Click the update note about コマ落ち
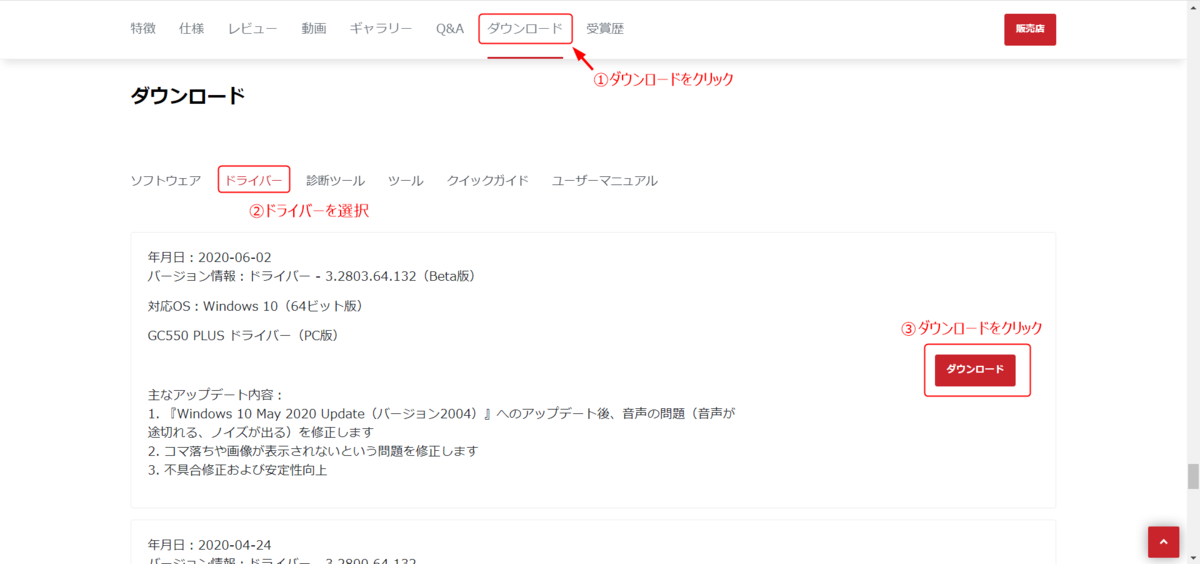This screenshot has height=564, width=1200. pos(313,451)
